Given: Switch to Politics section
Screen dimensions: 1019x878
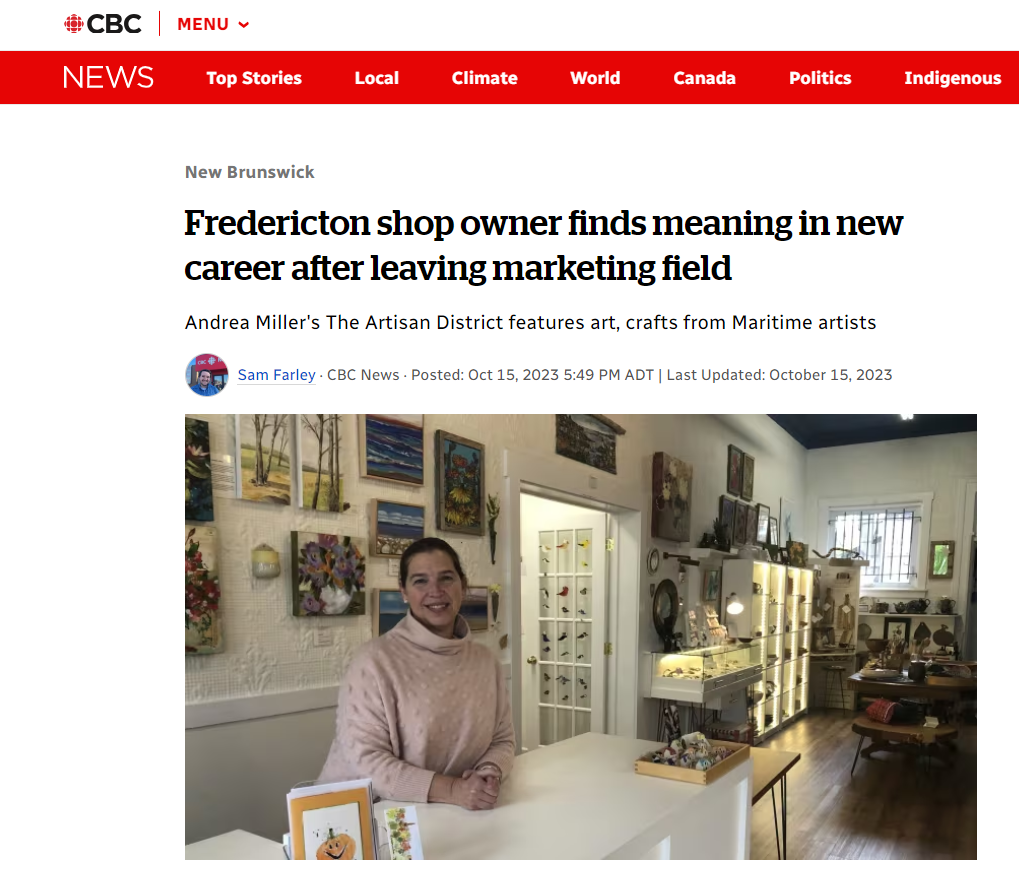Looking at the screenshot, I should tap(820, 78).
